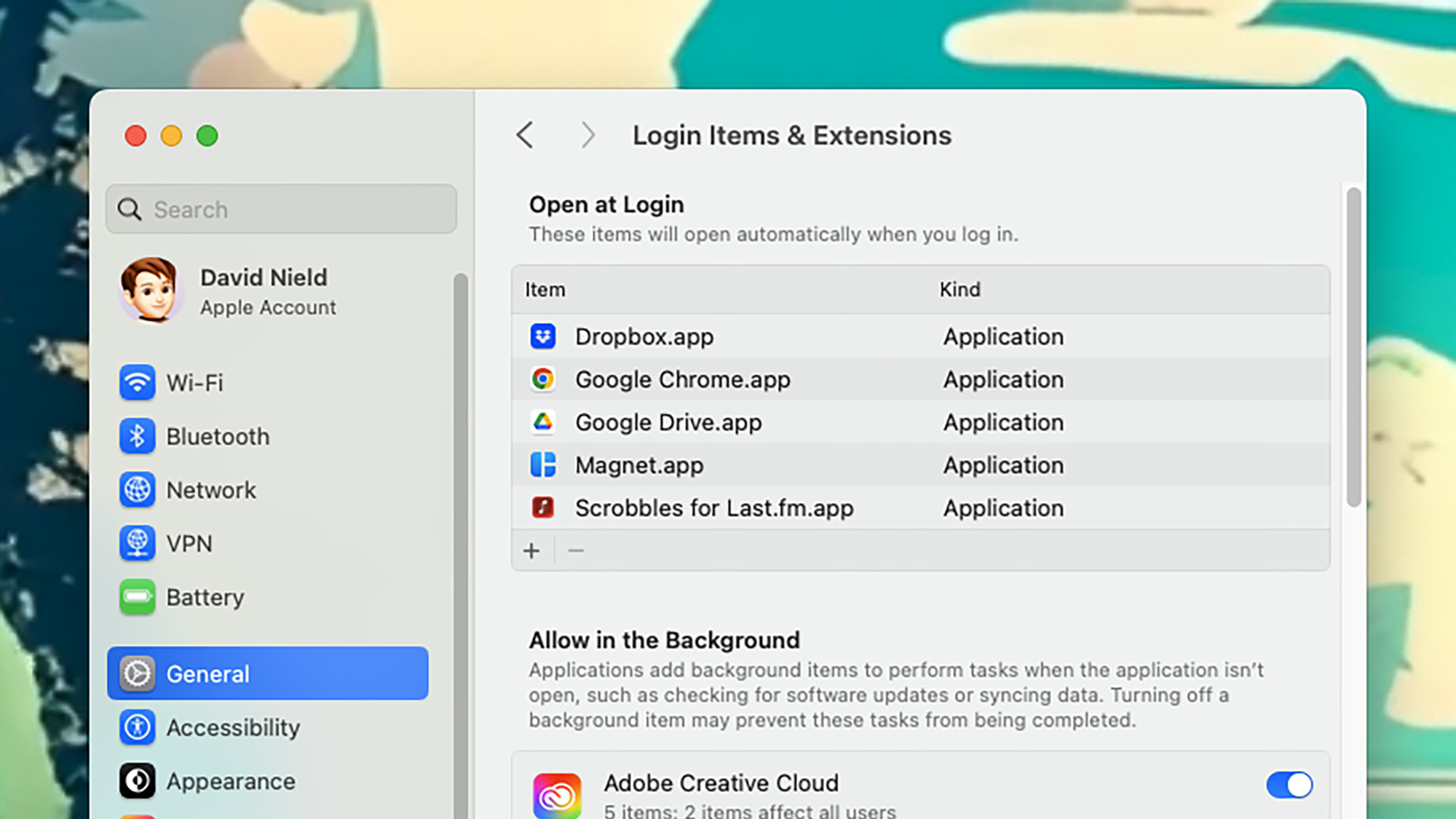The image size is (1456, 819).
Task: Click the Adobe Creative Cloud icon
Action: [x=557, y=796]
